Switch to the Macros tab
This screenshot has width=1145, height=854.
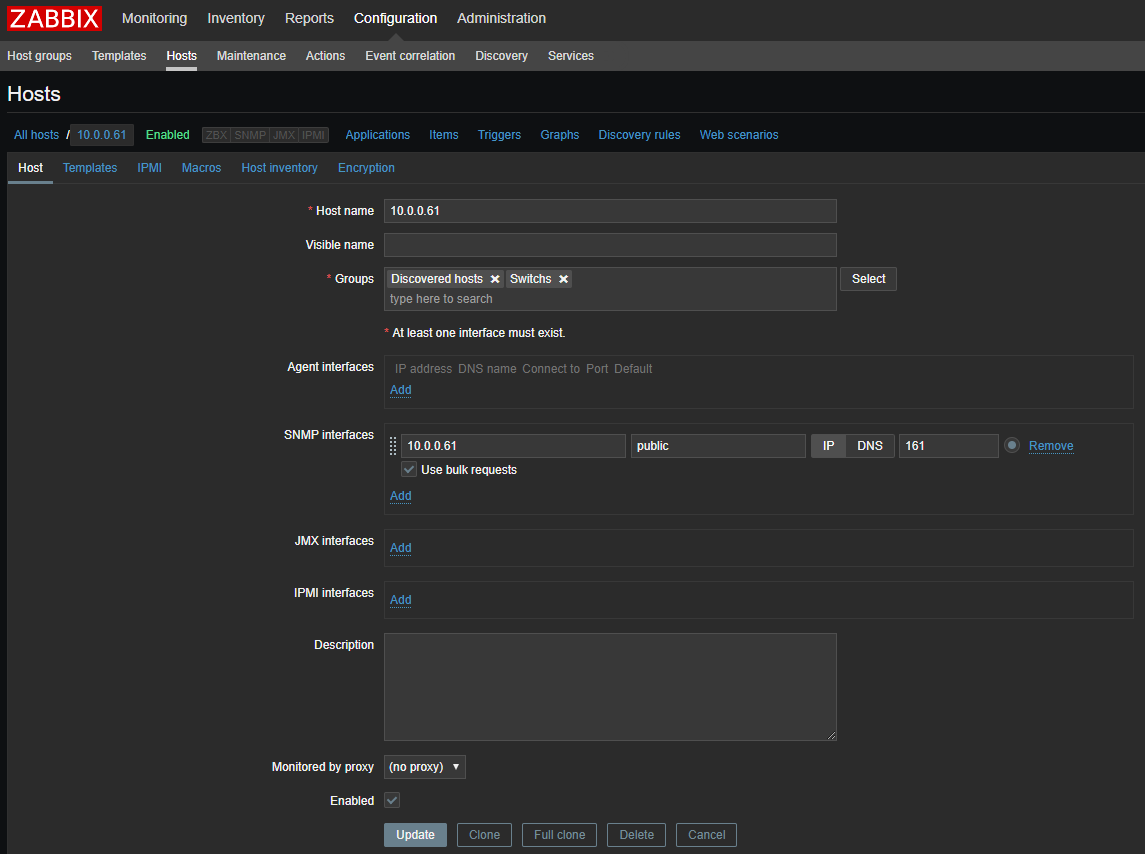(201, 168)
